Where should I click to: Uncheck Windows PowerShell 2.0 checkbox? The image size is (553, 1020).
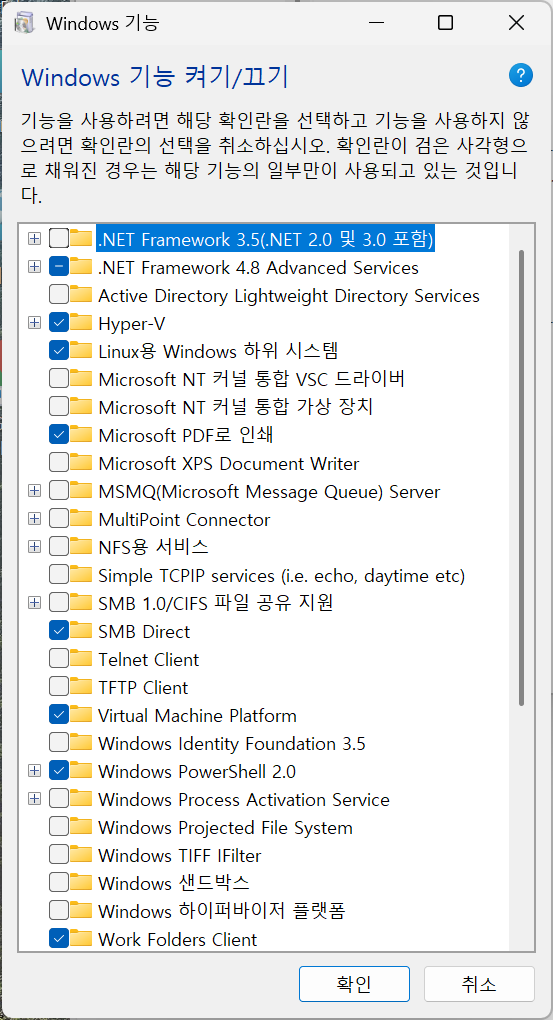59,771
